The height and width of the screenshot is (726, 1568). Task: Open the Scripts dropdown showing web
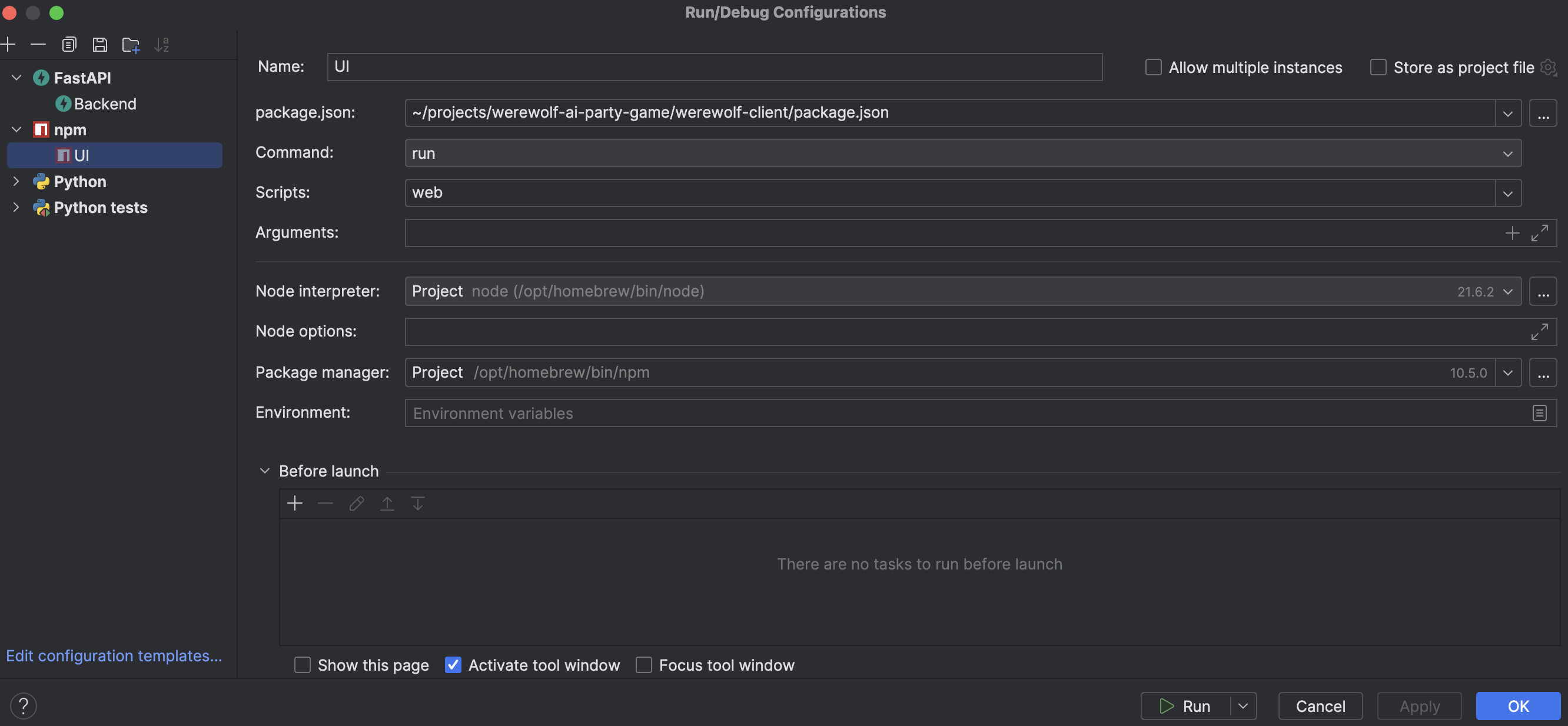[x=1507, y=194]
